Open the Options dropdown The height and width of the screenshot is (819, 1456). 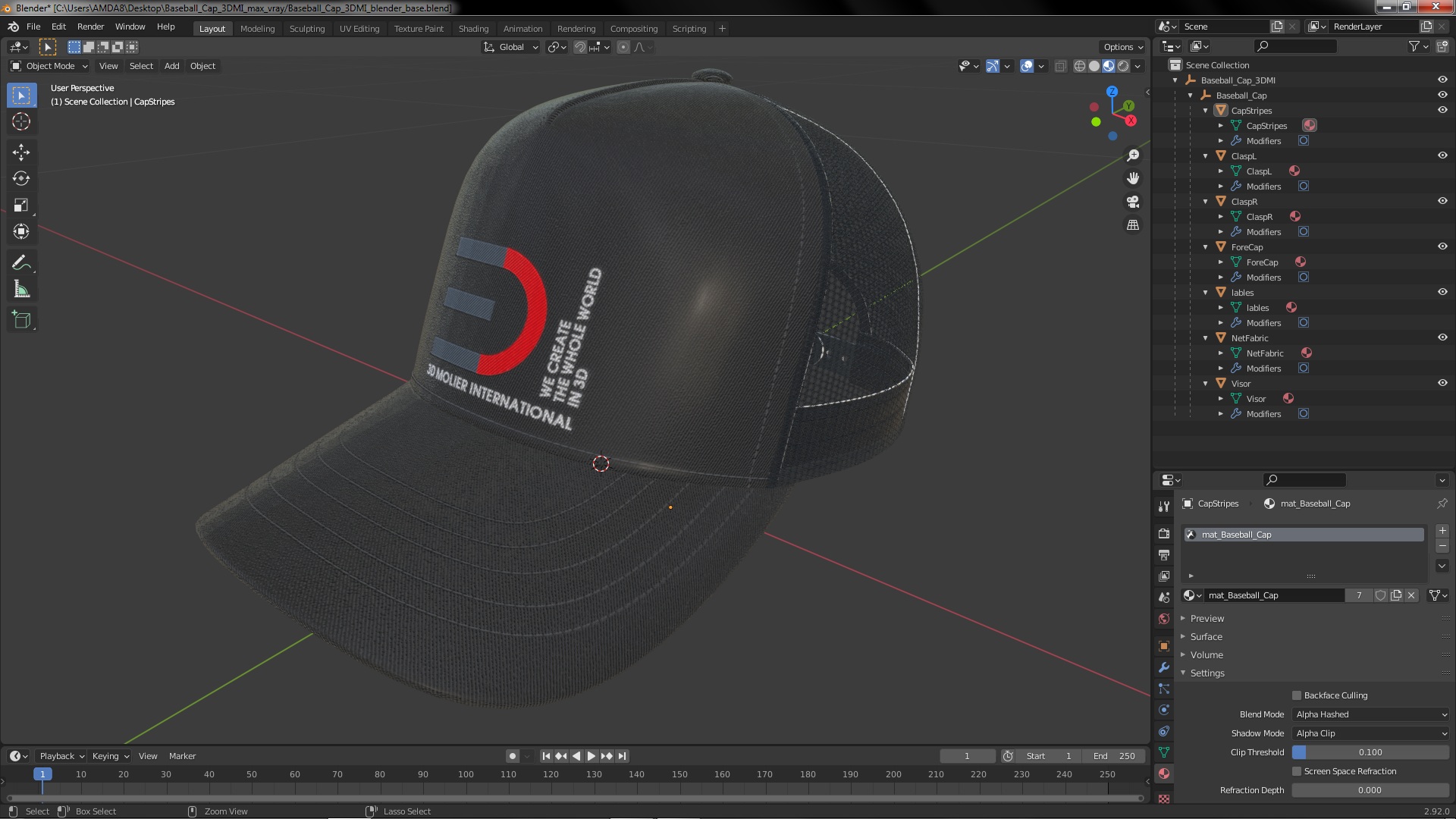click(x=1123, y=47)
